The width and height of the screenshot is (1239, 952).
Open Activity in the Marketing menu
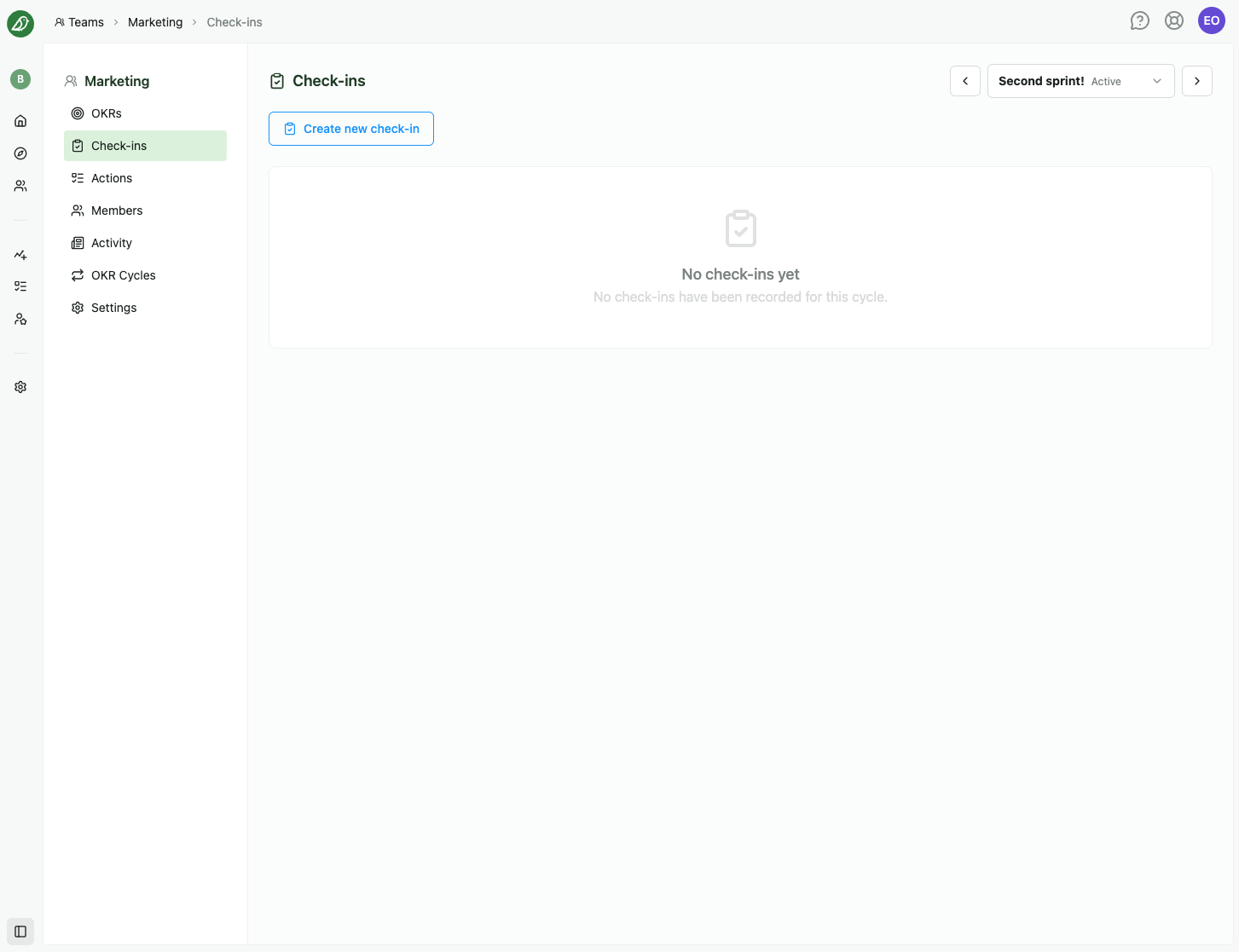[x=145, y=243]
